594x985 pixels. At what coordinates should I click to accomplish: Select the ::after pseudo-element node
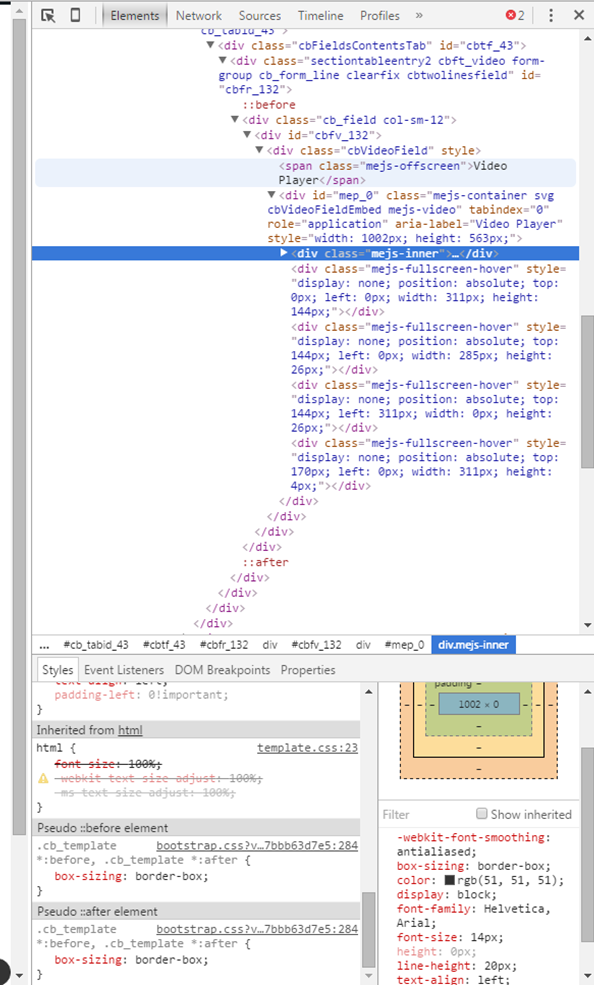pyautogui.click(x=266, y=562)
